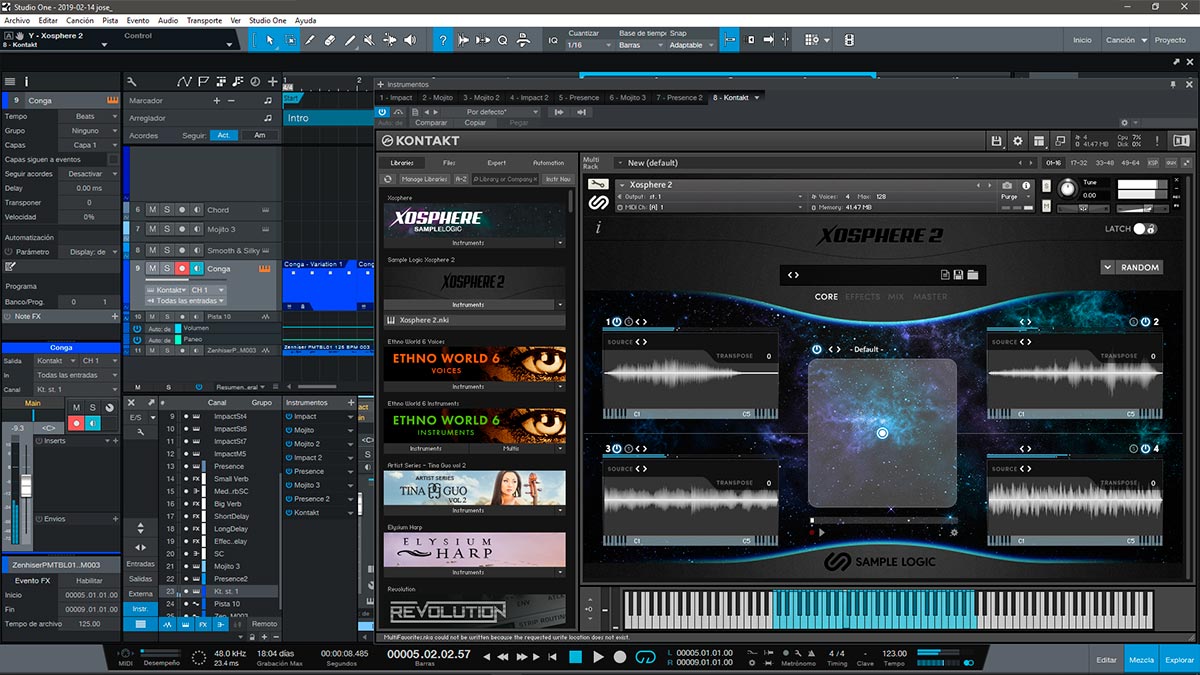Open Xosphere 2 wrench edit icon
Image resolution: width=1200 pixels, height=675 pixels.
tap(598, 185)
